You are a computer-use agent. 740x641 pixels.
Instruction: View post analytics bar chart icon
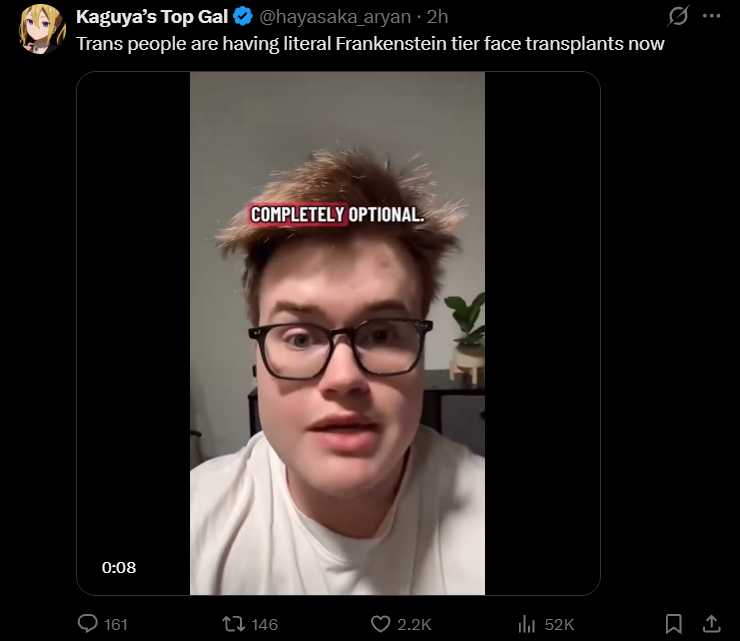[x=527, y=624]
